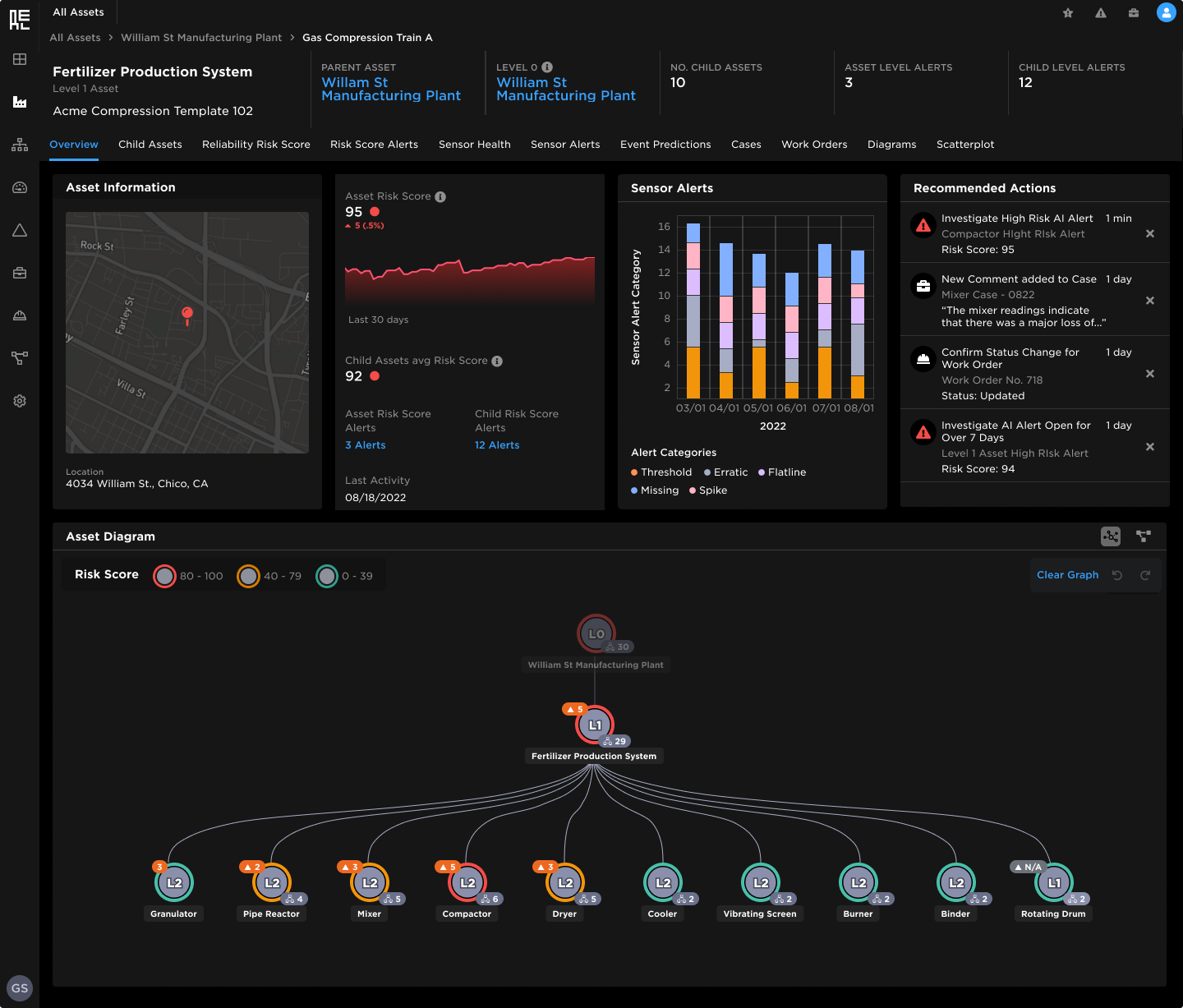Open the briefcase icon in header
The image size is (1183, 1008).
coord(1134,12)
